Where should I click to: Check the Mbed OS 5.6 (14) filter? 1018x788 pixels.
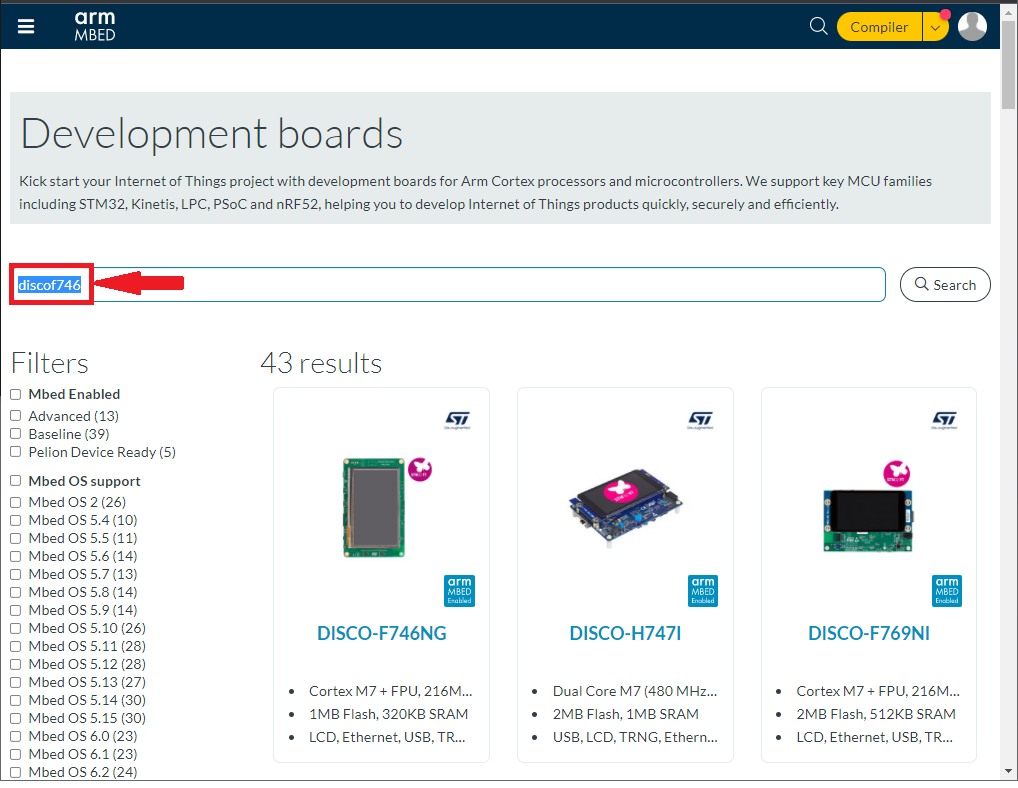point(16,556)
